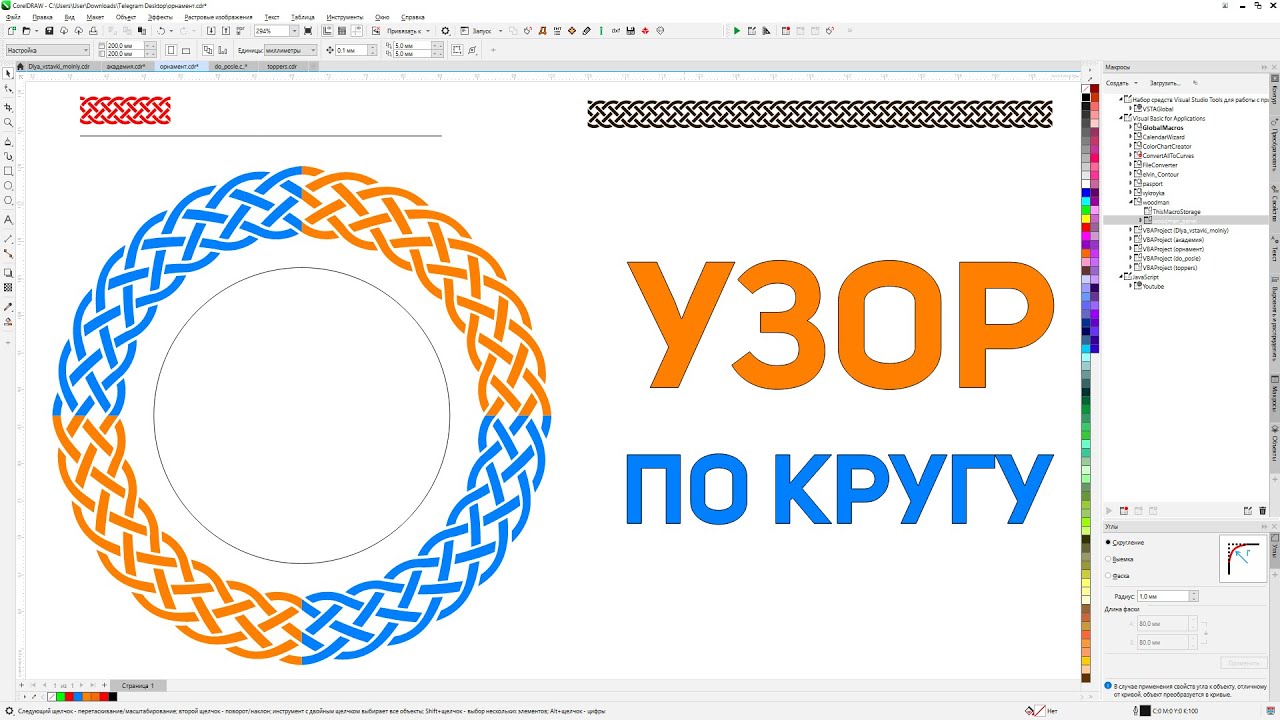Viewport: 1280px width, 720px height.
Task: Click the Загрузить... button in Macros panel
Action: [1164, 83]
